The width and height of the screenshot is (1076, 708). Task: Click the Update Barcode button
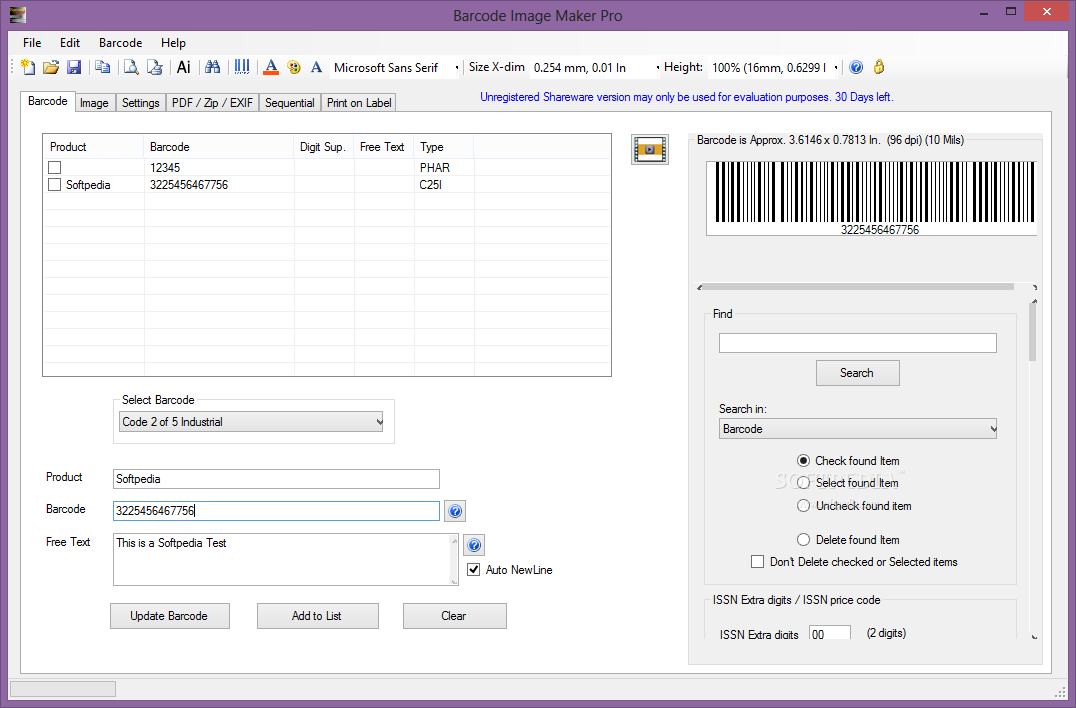[x=169, y=616]
